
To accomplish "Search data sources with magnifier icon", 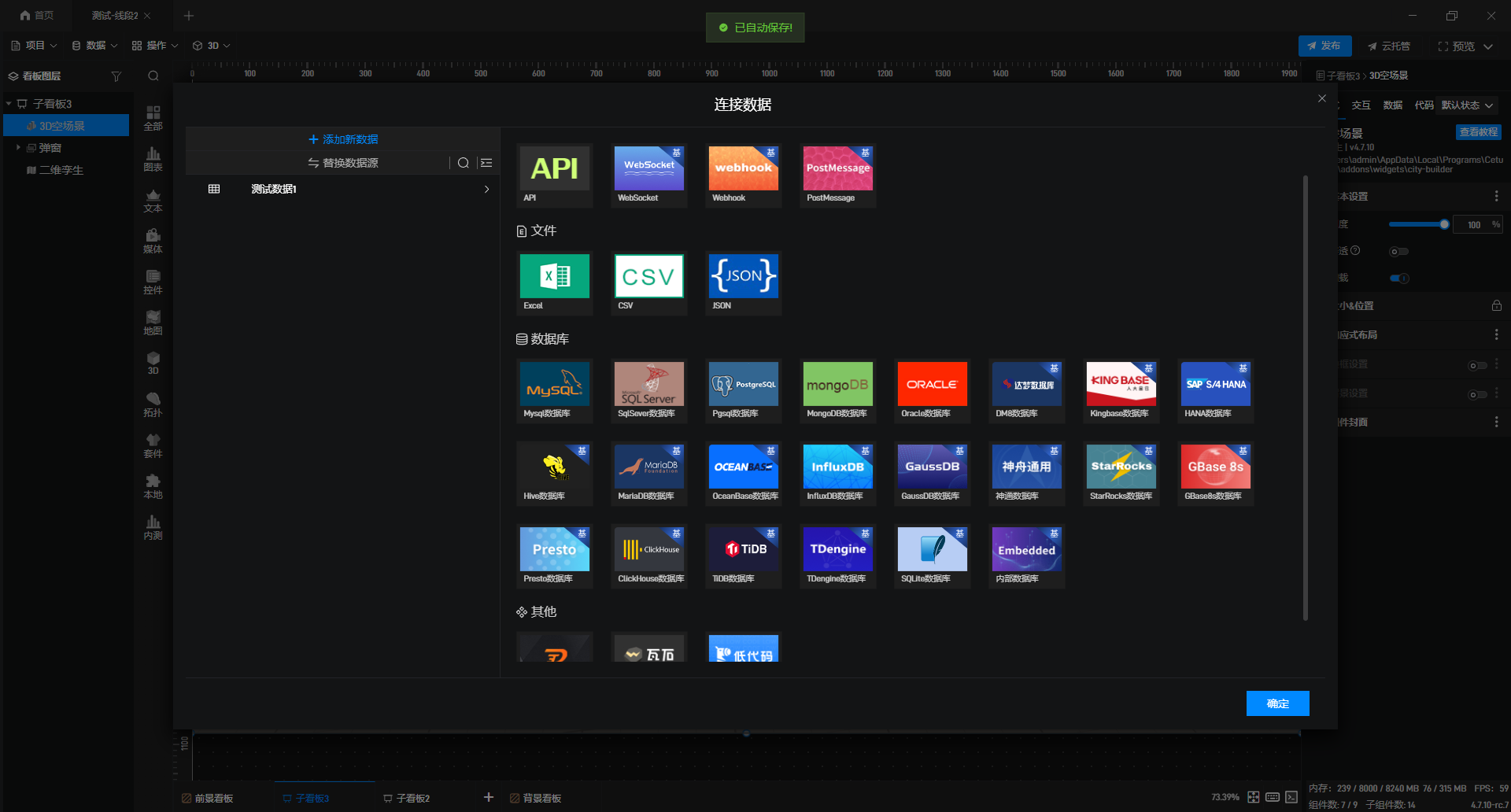I will (x=464, y=163).
